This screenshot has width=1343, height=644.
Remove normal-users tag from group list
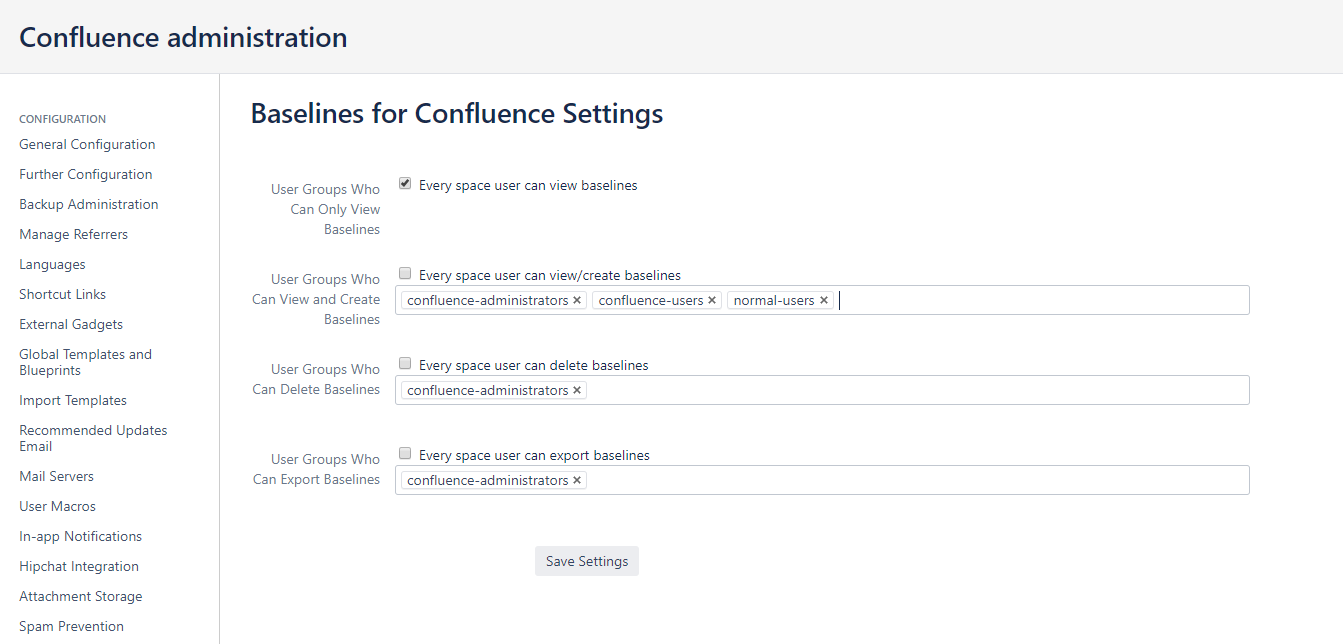click(824, 301)
